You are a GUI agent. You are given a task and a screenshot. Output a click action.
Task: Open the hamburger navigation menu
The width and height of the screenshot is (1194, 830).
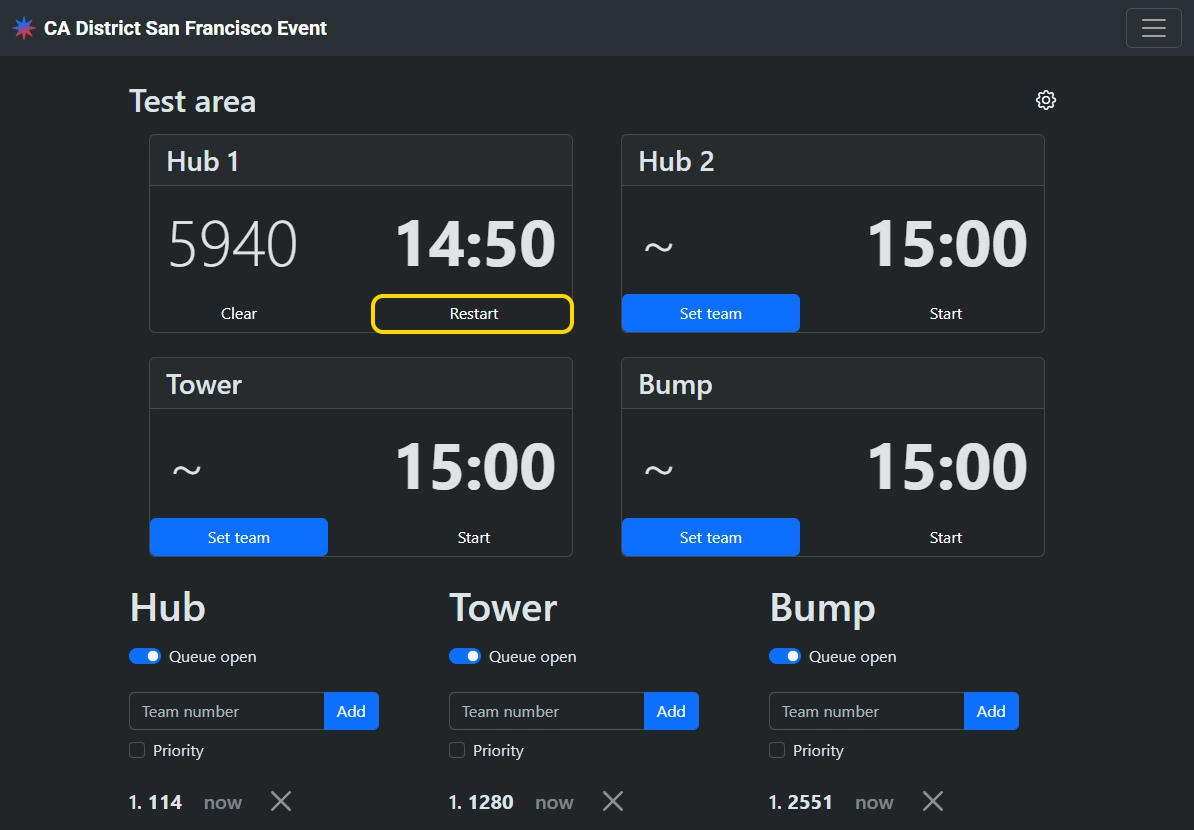point(1153,28)
